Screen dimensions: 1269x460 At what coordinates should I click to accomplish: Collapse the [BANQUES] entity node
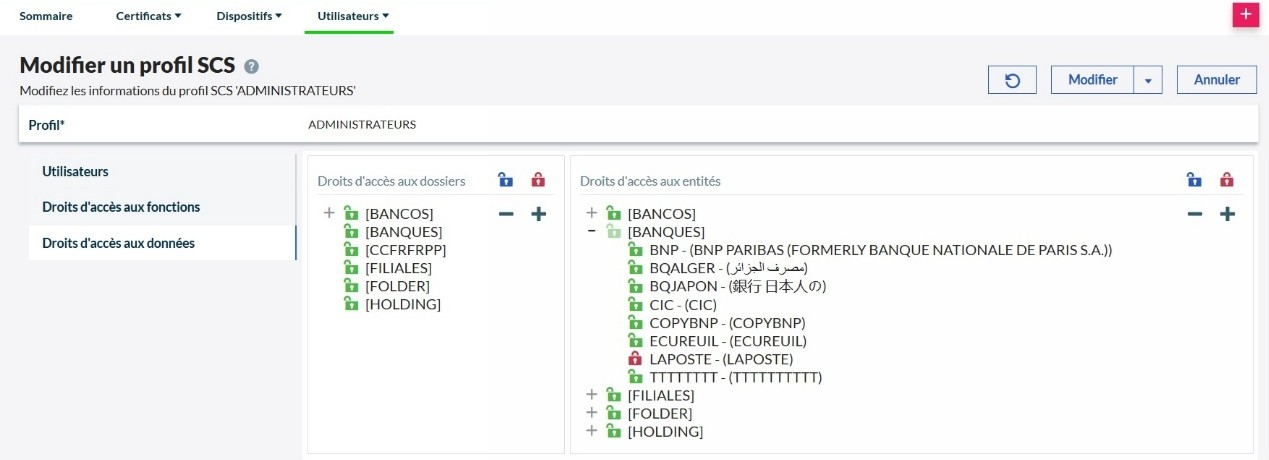tap(592, 232)
